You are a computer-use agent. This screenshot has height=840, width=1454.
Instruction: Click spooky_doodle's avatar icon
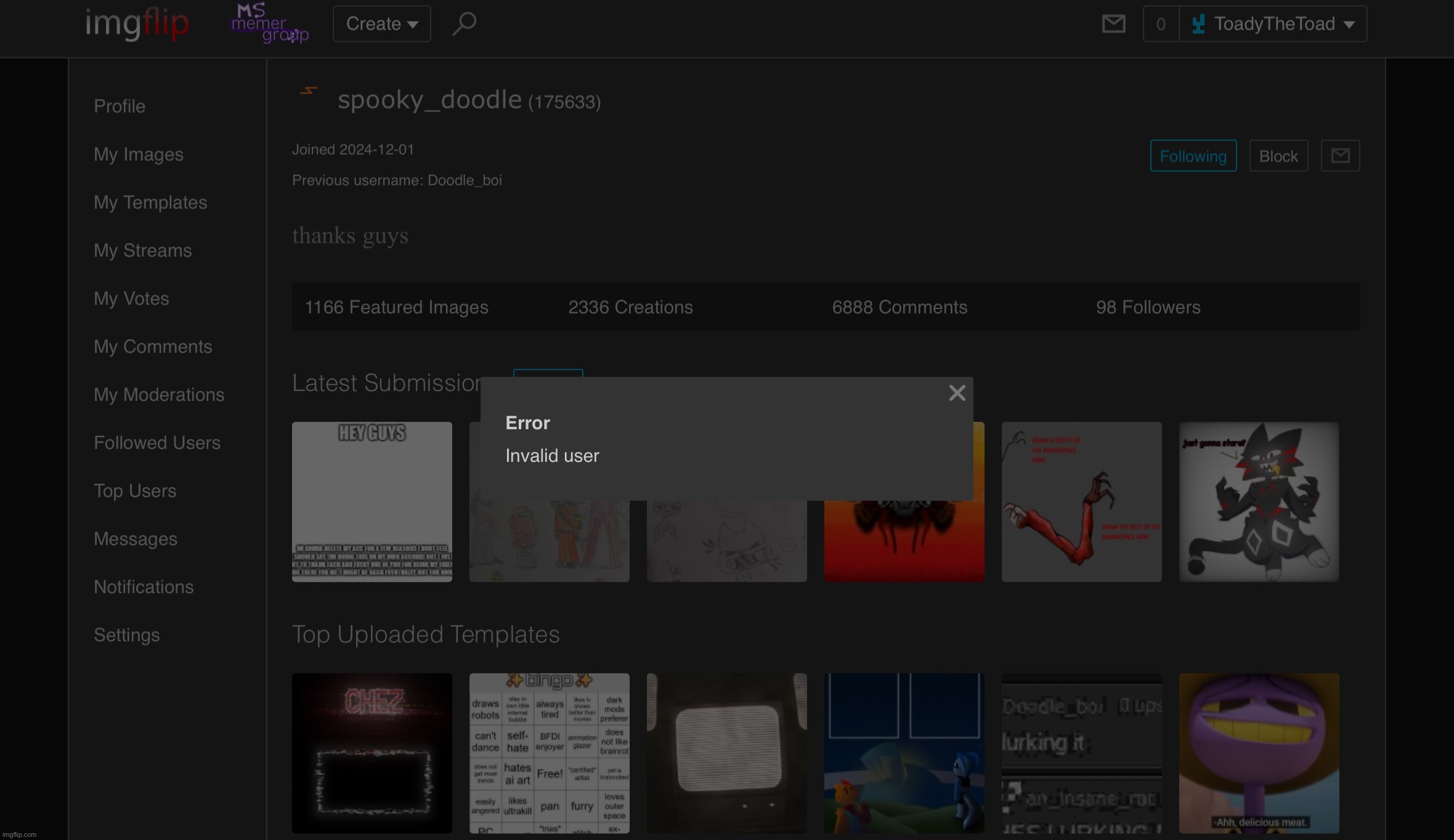(309, 92)
